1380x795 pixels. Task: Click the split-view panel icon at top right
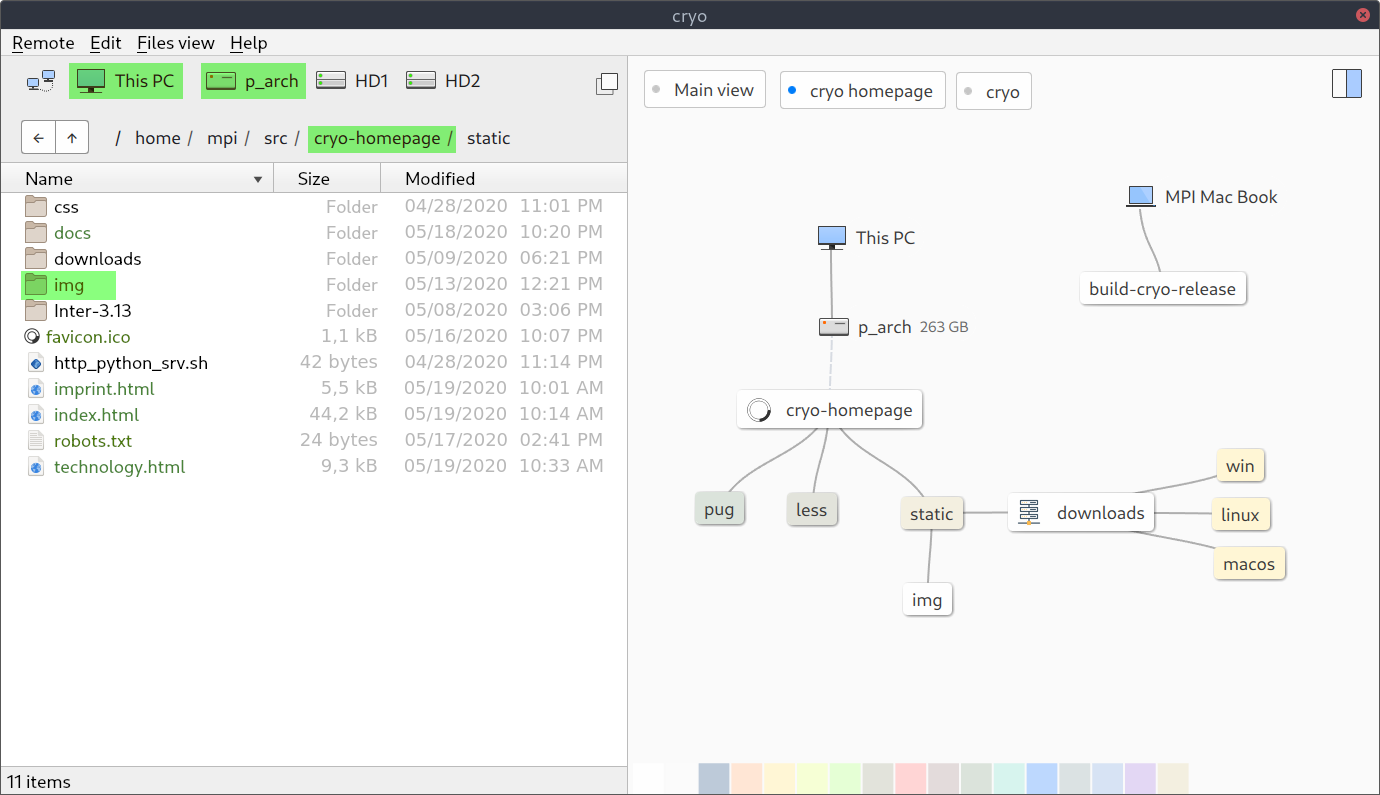[x=1346, y=84]
